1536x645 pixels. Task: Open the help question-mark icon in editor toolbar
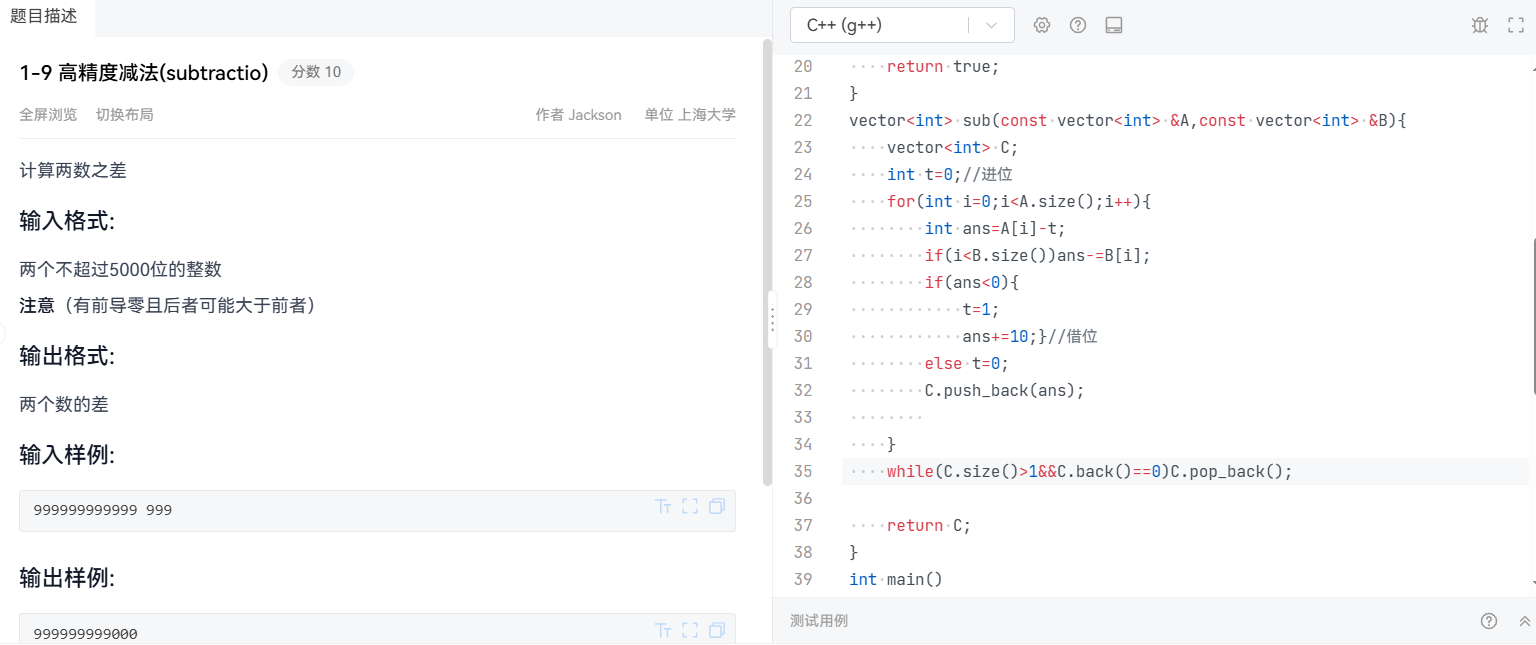1078,25
